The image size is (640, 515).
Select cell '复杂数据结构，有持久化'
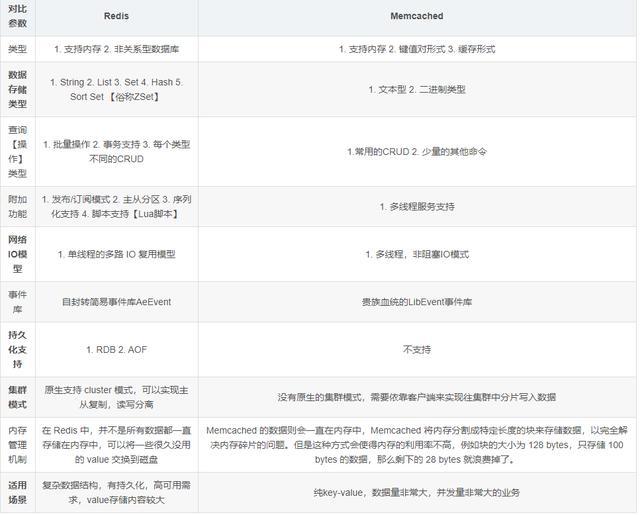tap(116, 493)
